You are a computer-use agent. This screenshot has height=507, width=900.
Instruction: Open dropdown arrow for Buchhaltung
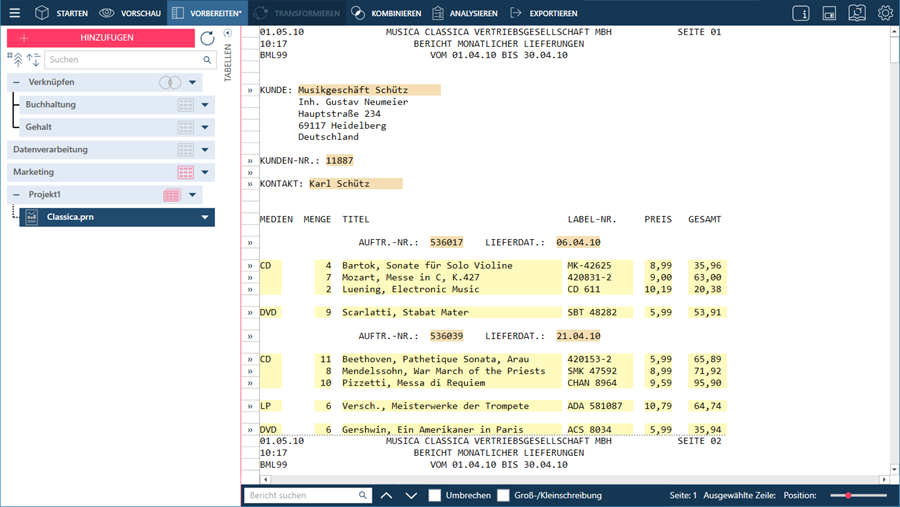(x=205, y=105)
